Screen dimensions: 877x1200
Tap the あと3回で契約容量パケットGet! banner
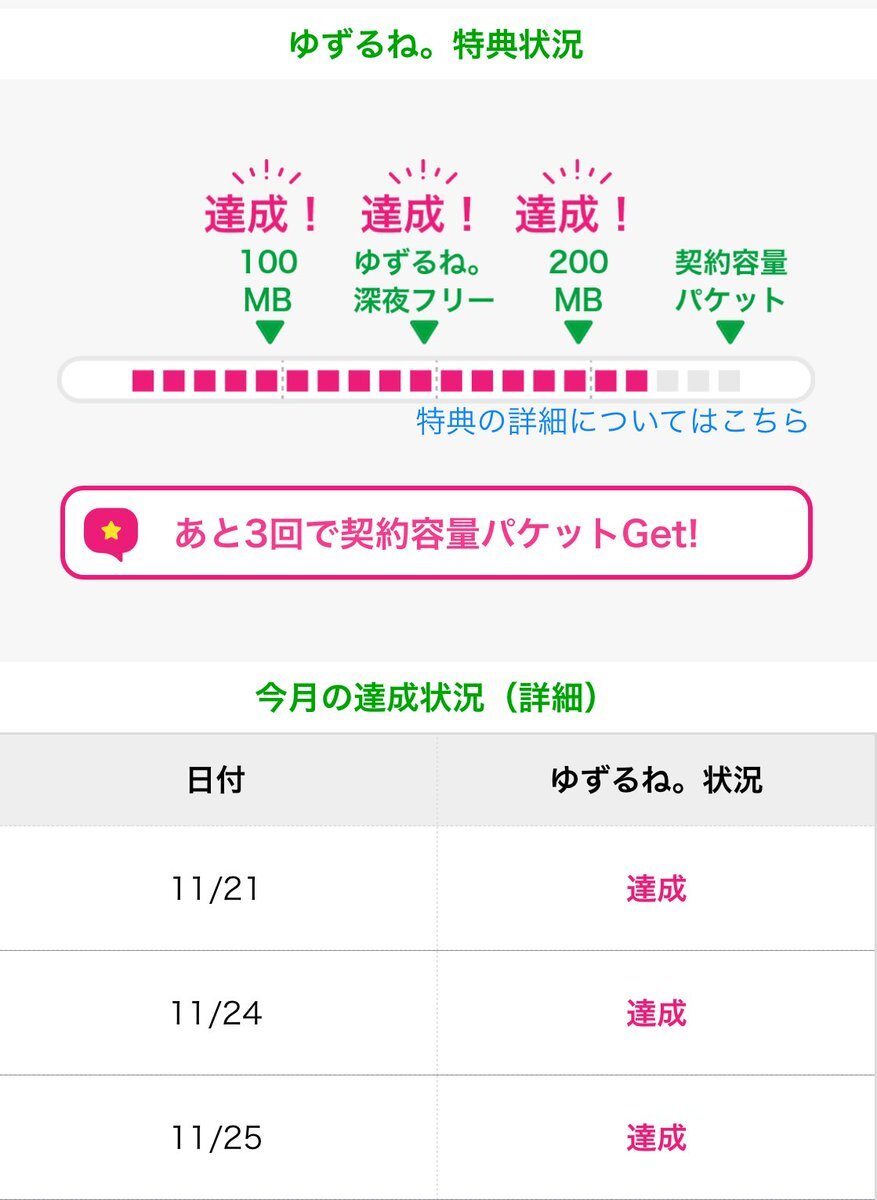tap(436, 533)
